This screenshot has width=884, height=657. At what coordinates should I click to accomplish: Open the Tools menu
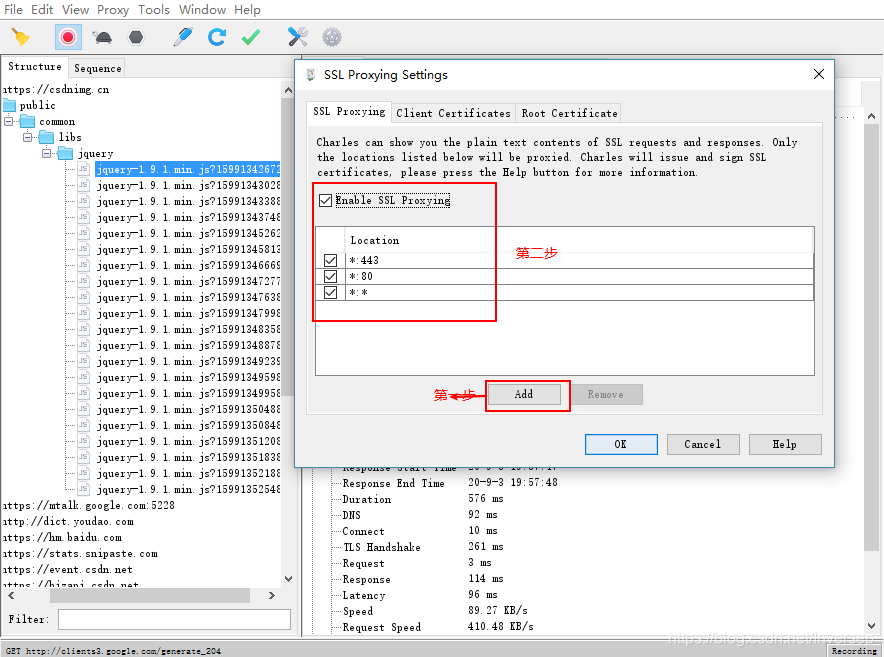(154, 10)
